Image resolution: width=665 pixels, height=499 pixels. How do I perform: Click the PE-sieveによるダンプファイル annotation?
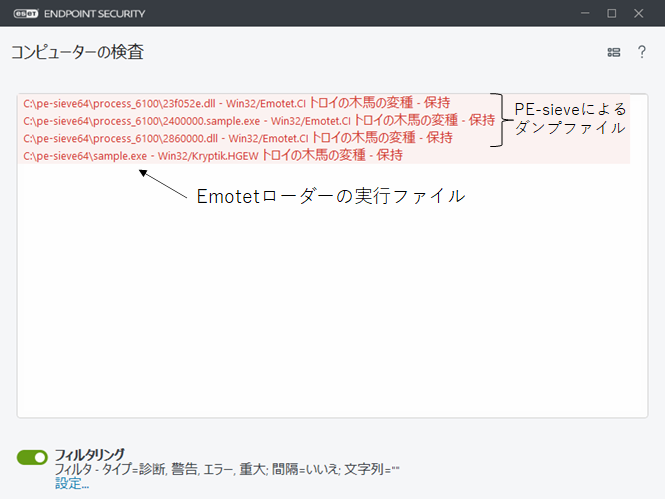[x=569, y=118]
